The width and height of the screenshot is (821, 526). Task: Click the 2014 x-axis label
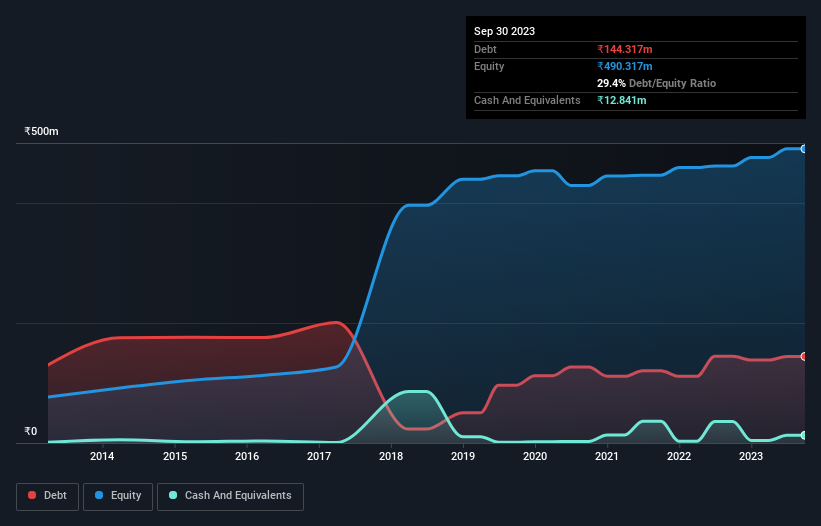[102, 456]
